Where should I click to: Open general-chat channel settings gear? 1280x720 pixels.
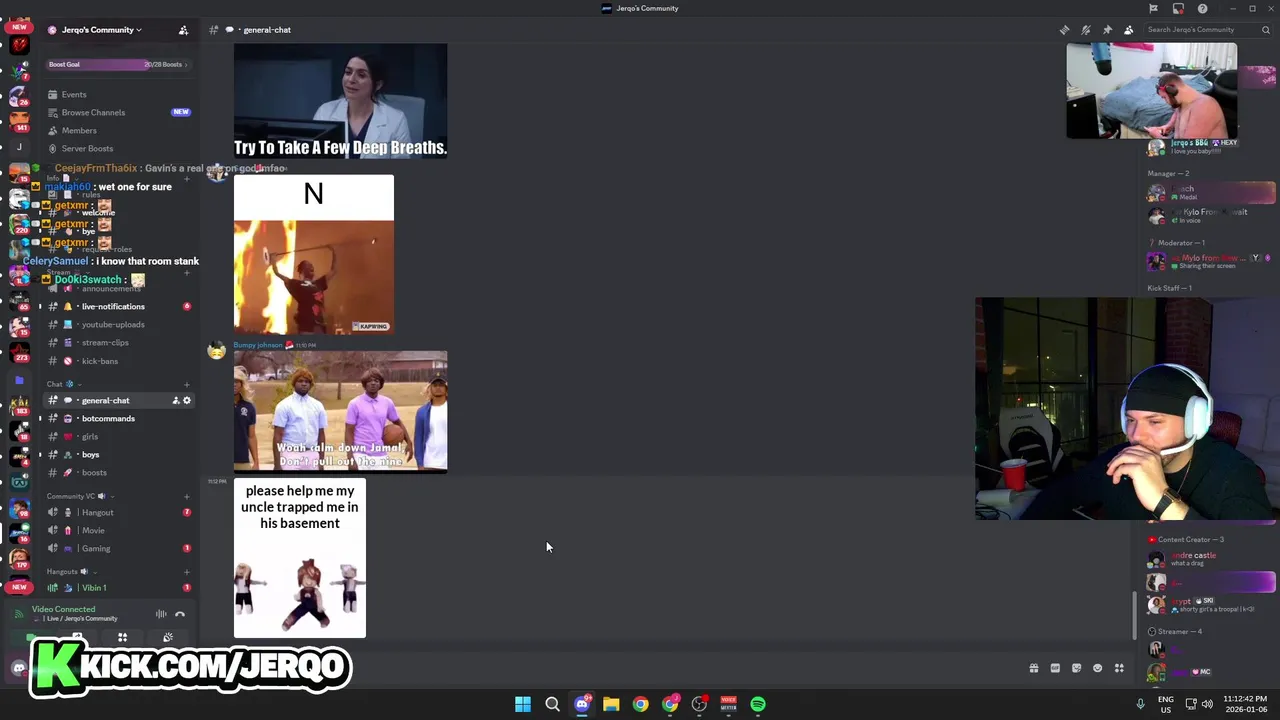(x=187, y=400)
